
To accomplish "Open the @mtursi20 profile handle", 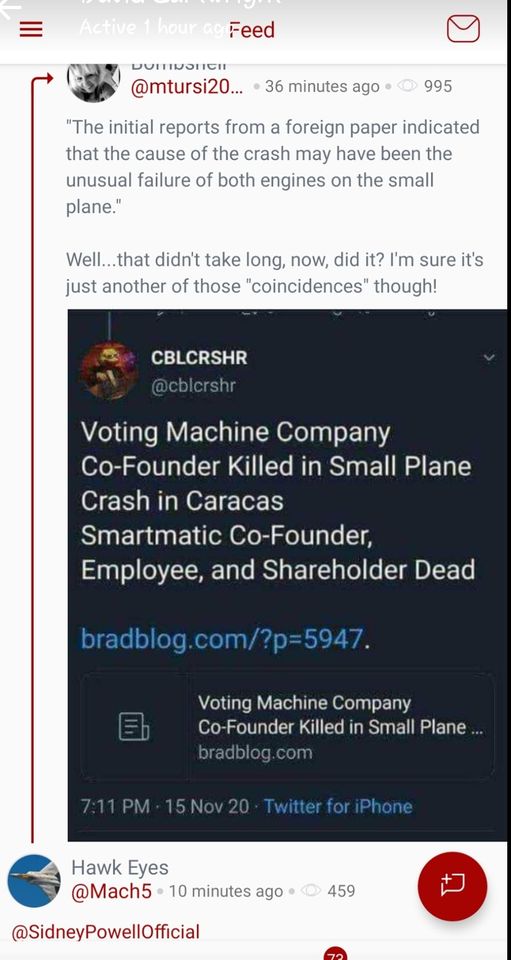I will [187, 87].
